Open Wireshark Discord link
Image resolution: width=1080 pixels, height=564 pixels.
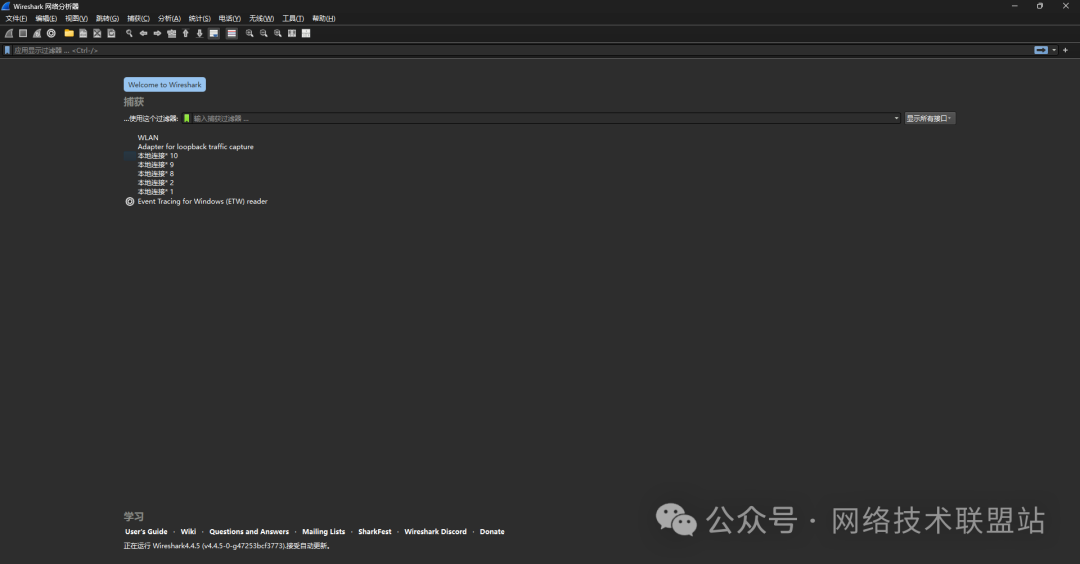point(435,532)
